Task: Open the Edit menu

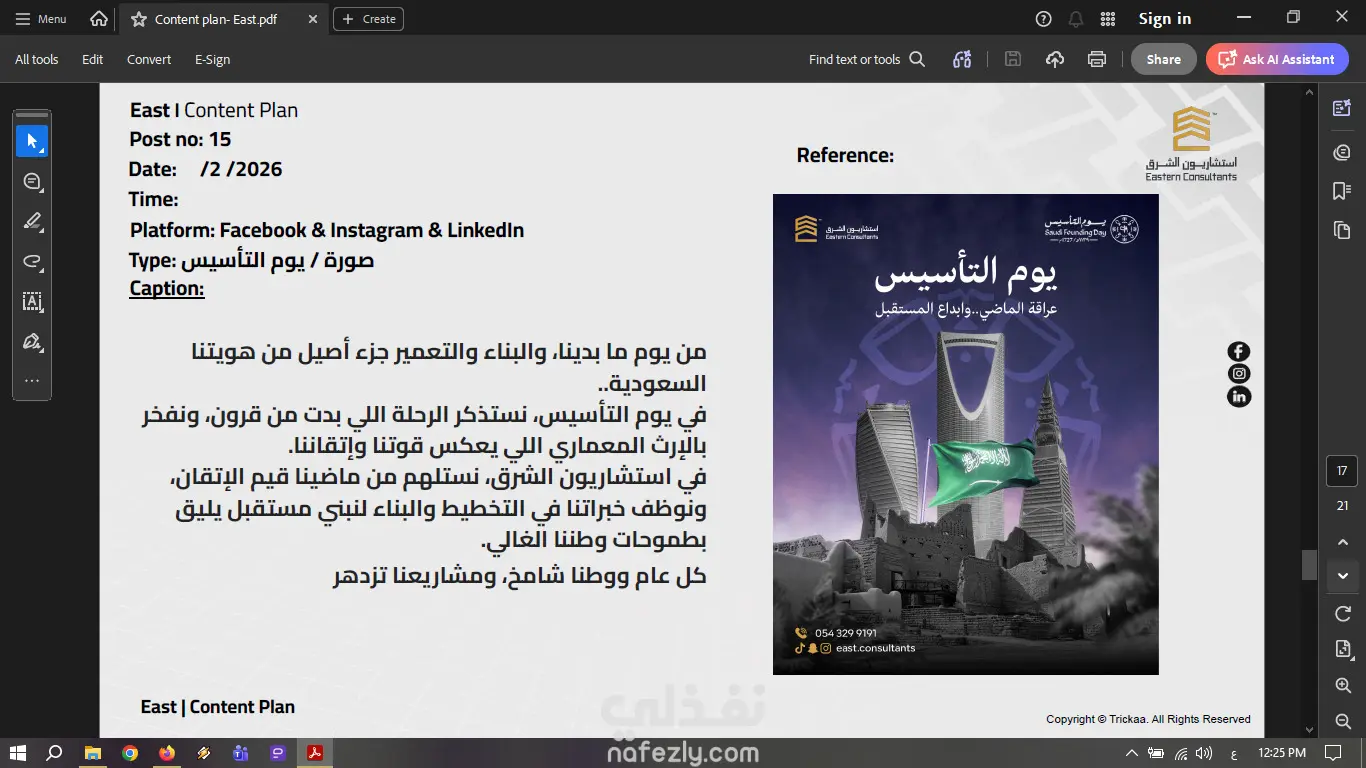Action: (93, 59)
